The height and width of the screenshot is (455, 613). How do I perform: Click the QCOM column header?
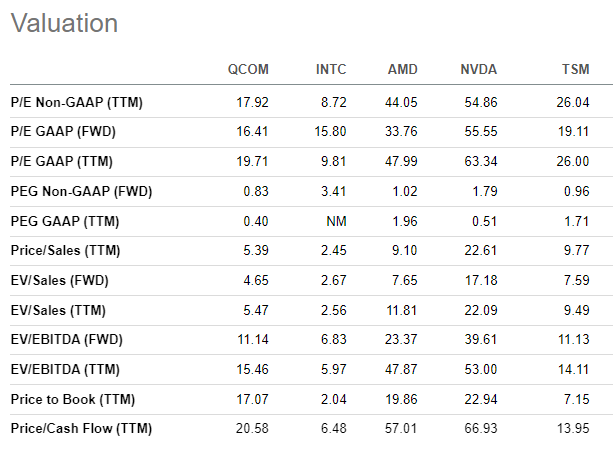pyautogui.click(x=248, y=69)
